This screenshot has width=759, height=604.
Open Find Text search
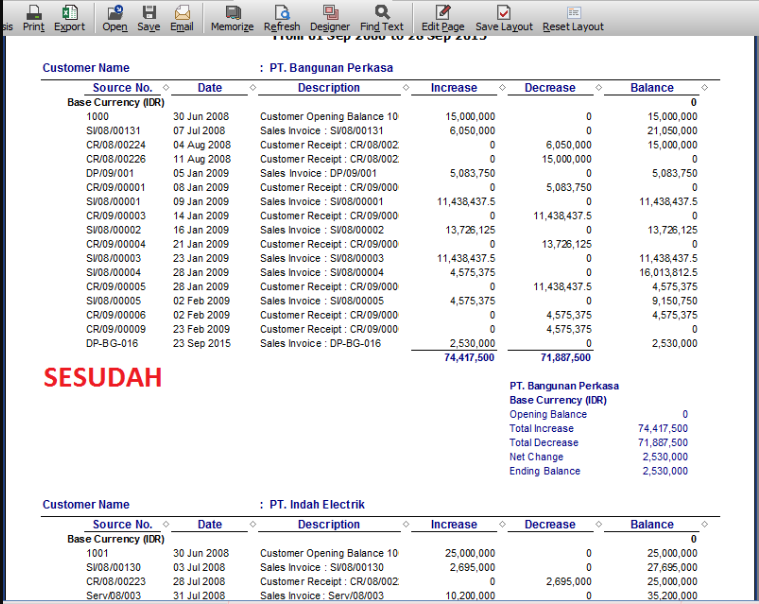click(x=381, y=18)
